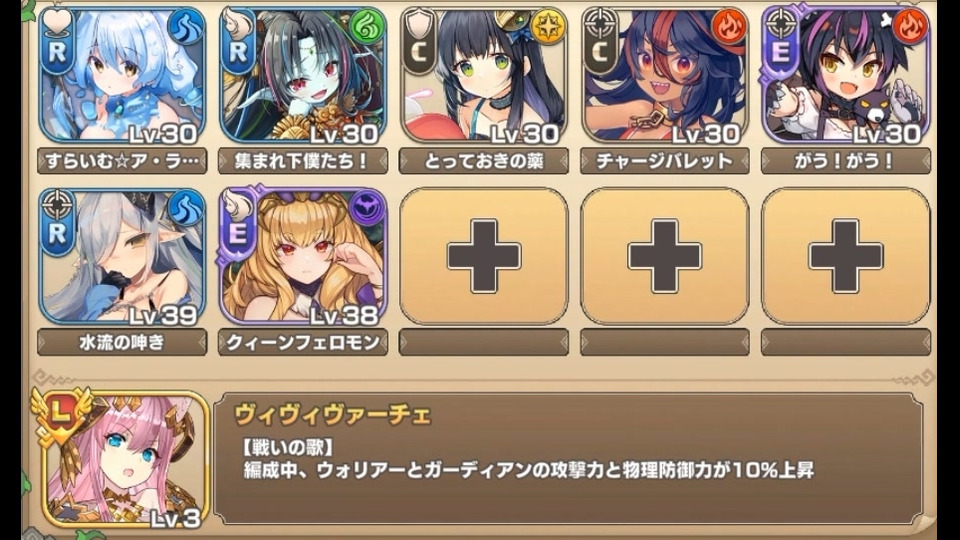Tap the fire element icon on チャージバレット card
The image size is (960, 540).
[729, 27]
